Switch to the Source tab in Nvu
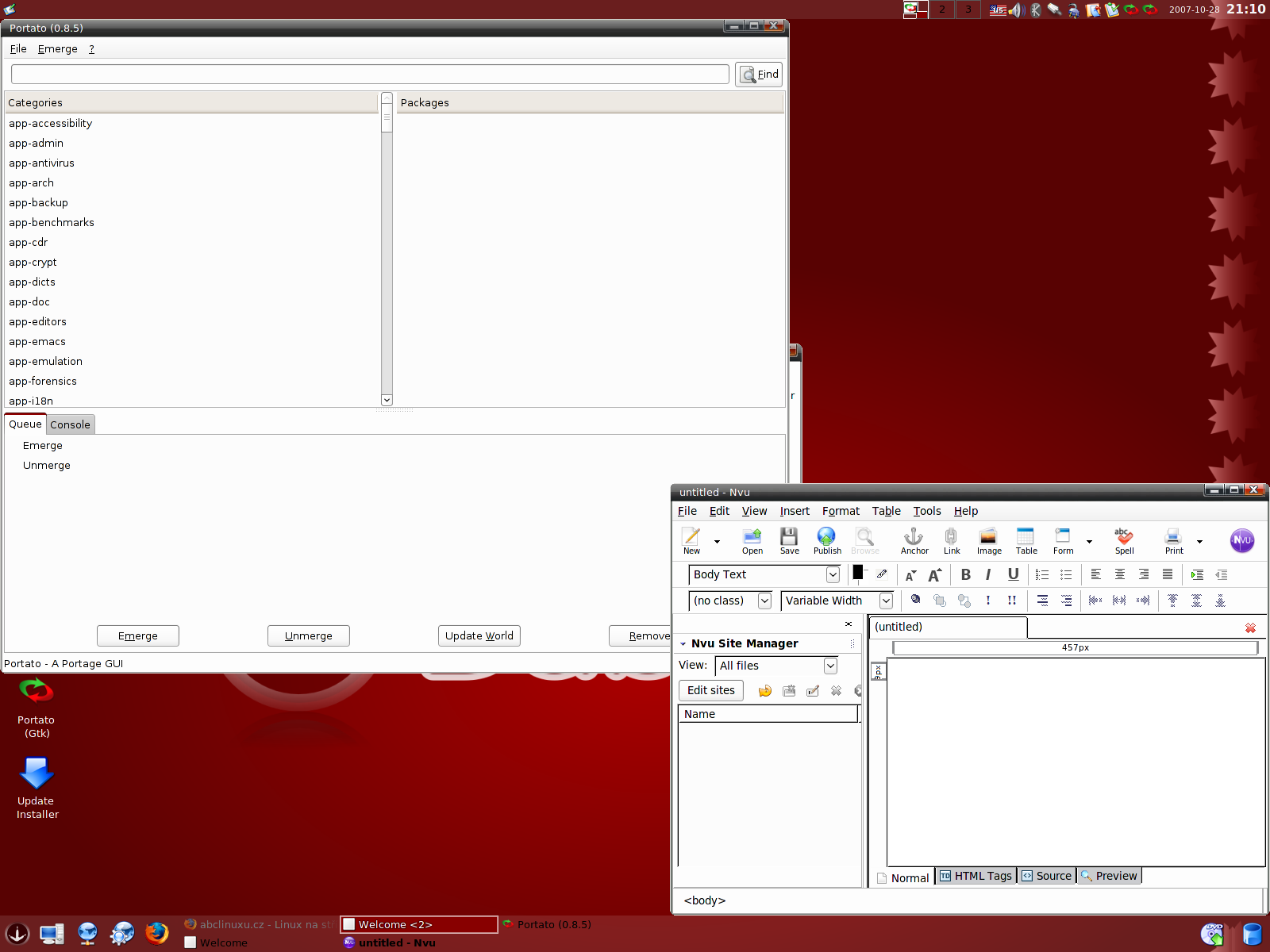Image resolution: width=1270 pixels, height=952 pixels. tap(1047, 876)
